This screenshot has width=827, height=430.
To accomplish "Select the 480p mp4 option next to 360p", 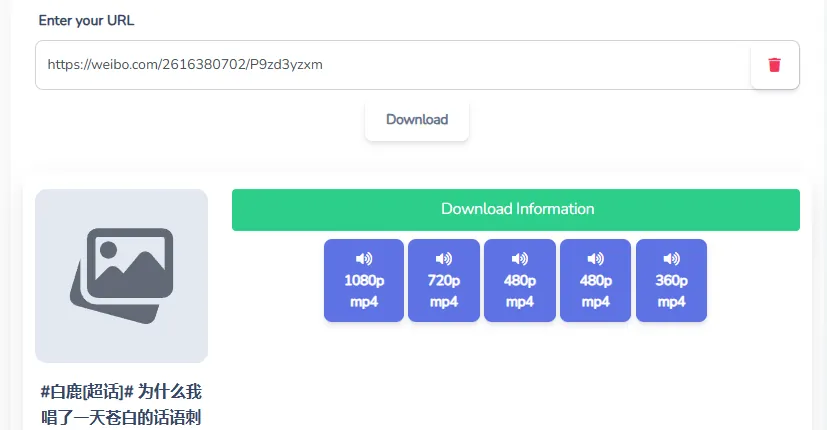I will pos(595,280).
